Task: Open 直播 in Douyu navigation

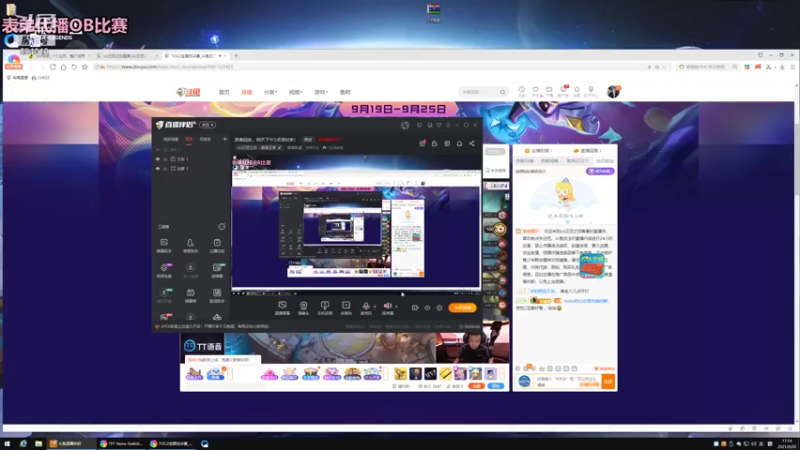Action: [246, 92]
